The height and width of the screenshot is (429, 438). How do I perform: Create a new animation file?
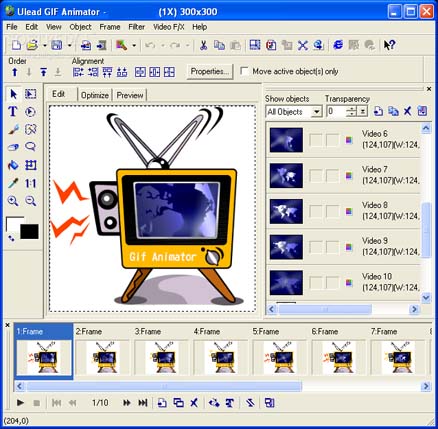click(x=16, y=45)
